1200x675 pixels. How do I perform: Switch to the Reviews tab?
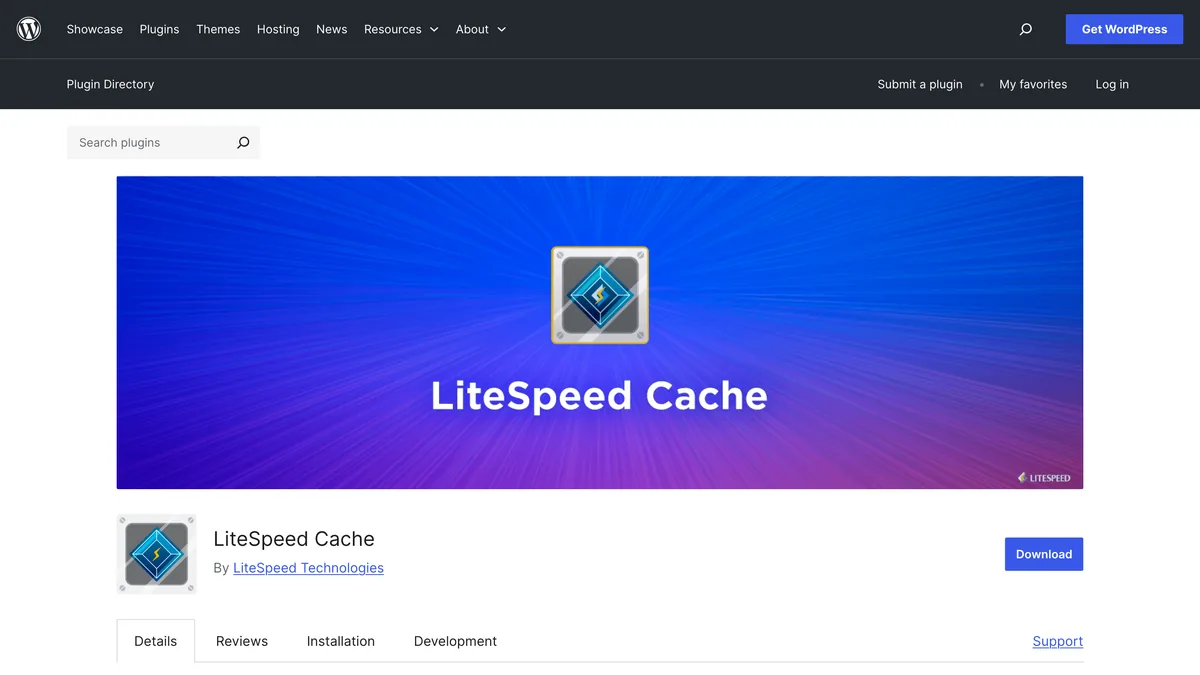tap(242, 641)
